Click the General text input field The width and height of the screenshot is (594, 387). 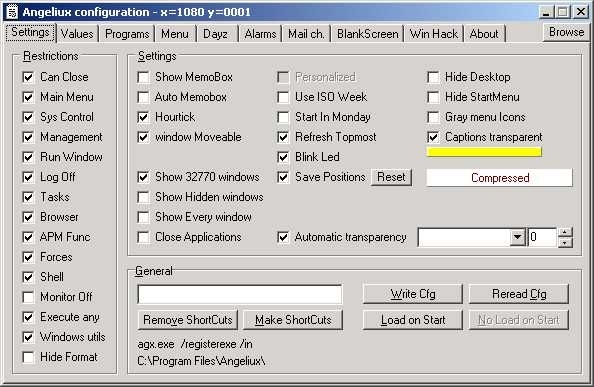(x=240, y=295)
